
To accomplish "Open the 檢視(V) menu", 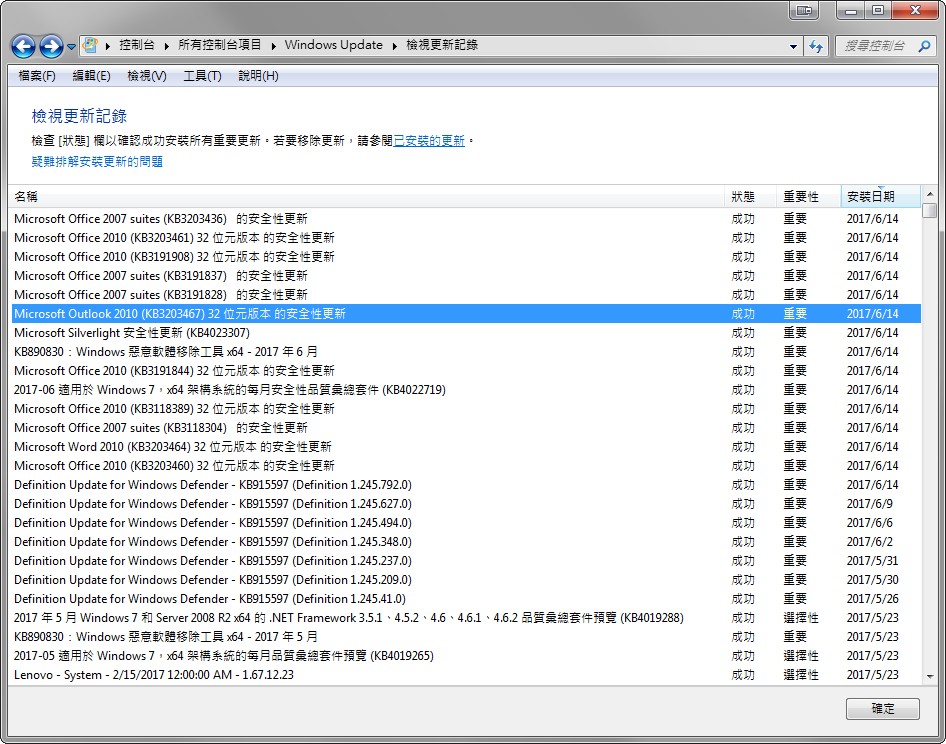I will click(146, 76).
